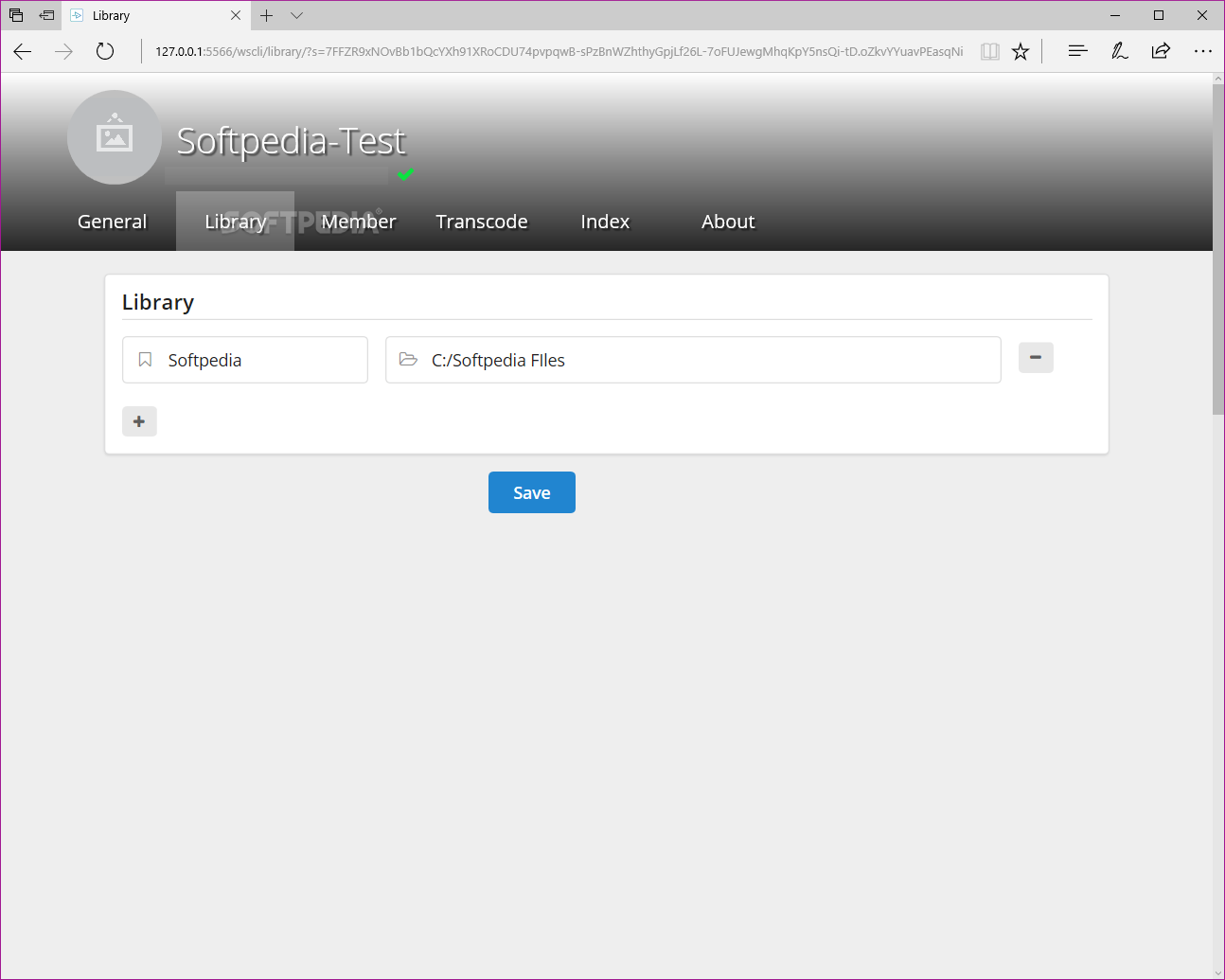
Task: Open tabs you've set aside icon
Action: [16, 15]
